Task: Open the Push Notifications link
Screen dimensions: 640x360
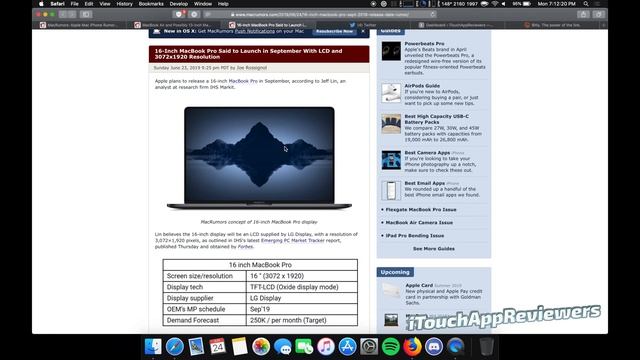Action: click(254, 31)
